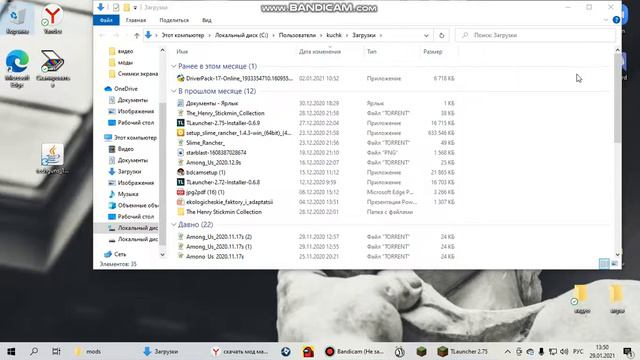This screenshot has width=640, height=360.
Task: Click the New folder icon in the title bar
Action: (x=127, y=7)
